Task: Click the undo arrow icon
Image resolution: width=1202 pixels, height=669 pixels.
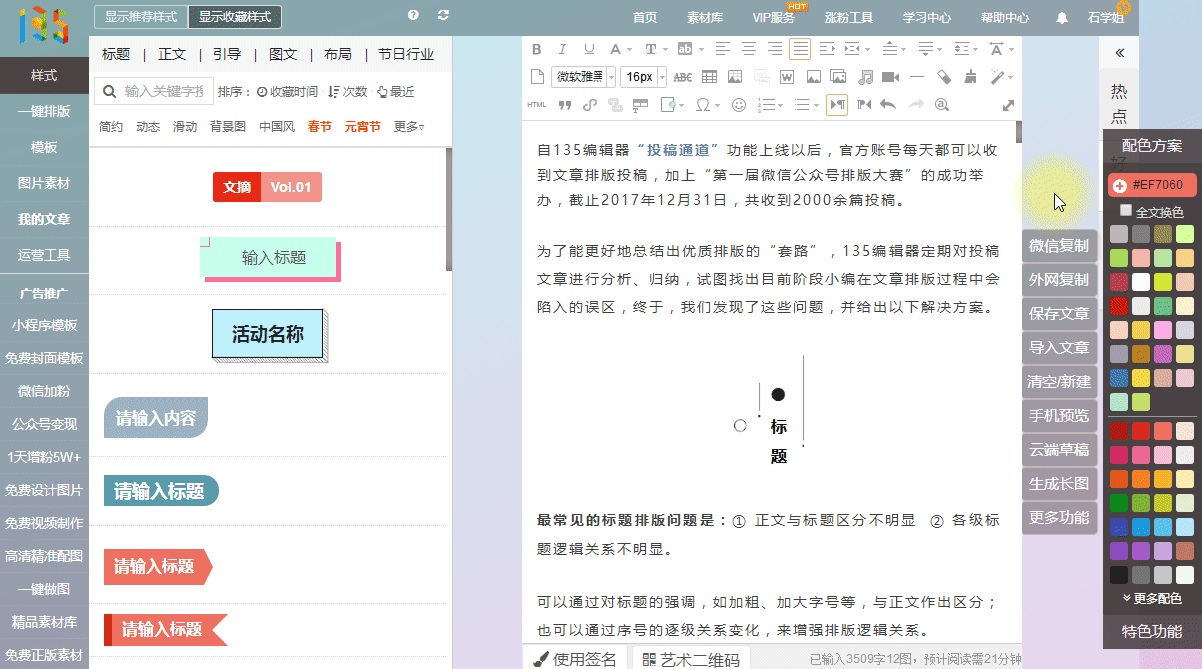Action: click(x=887, y=105)
